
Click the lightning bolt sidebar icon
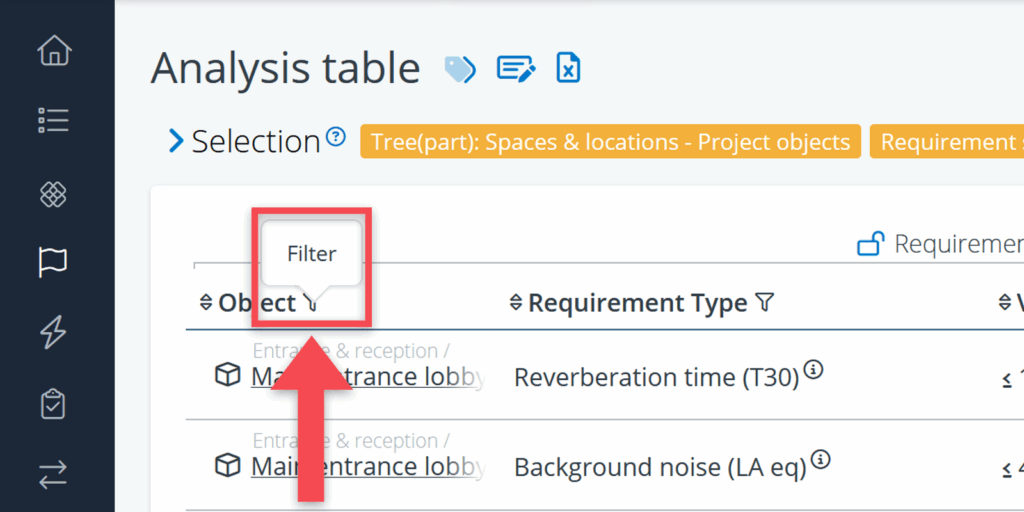(53, 332)
